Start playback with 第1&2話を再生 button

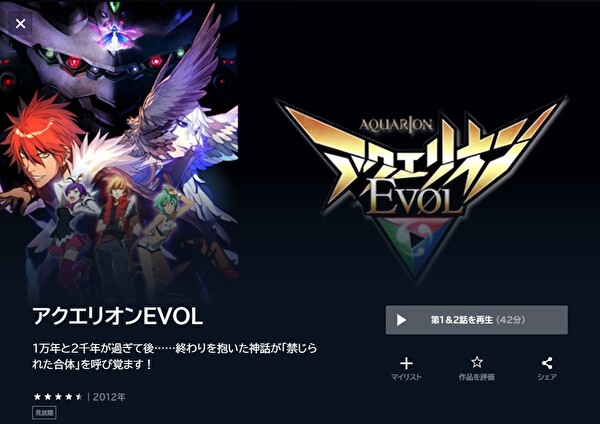coord(476,320)
